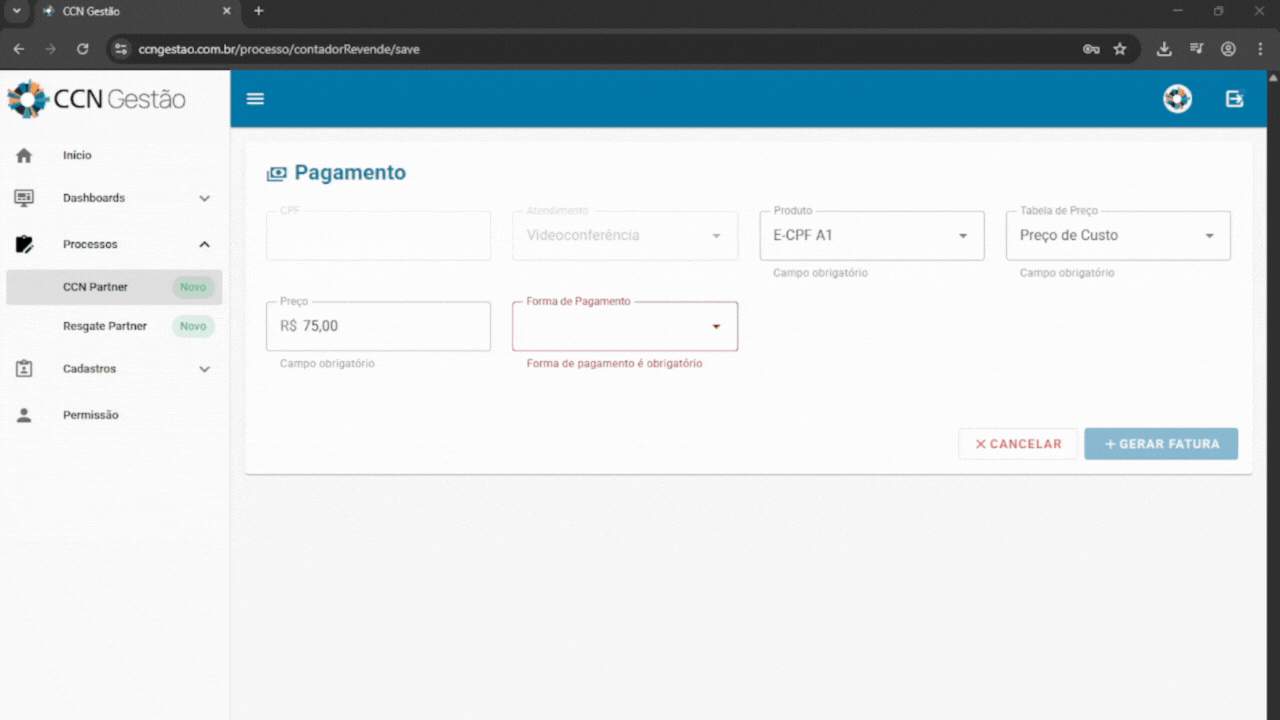1280x720 pixels.
Task: Click the Início home icon
Action: pos(23,155)
